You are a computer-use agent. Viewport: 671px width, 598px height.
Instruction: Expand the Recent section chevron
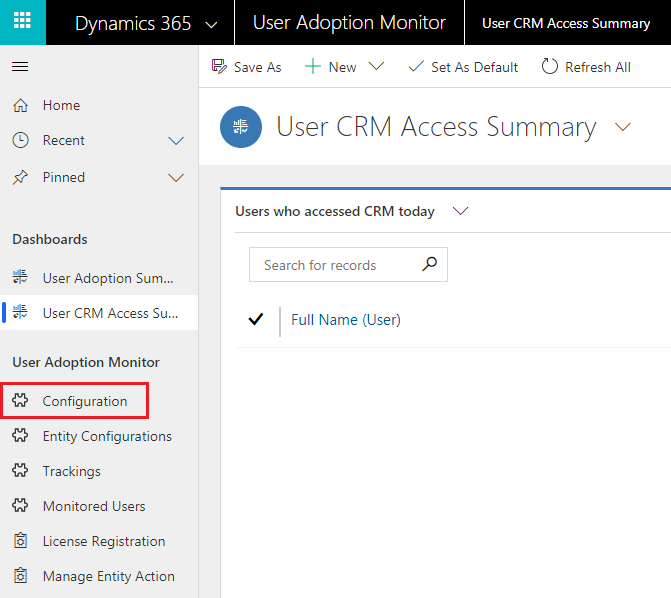tap(176, 141)
